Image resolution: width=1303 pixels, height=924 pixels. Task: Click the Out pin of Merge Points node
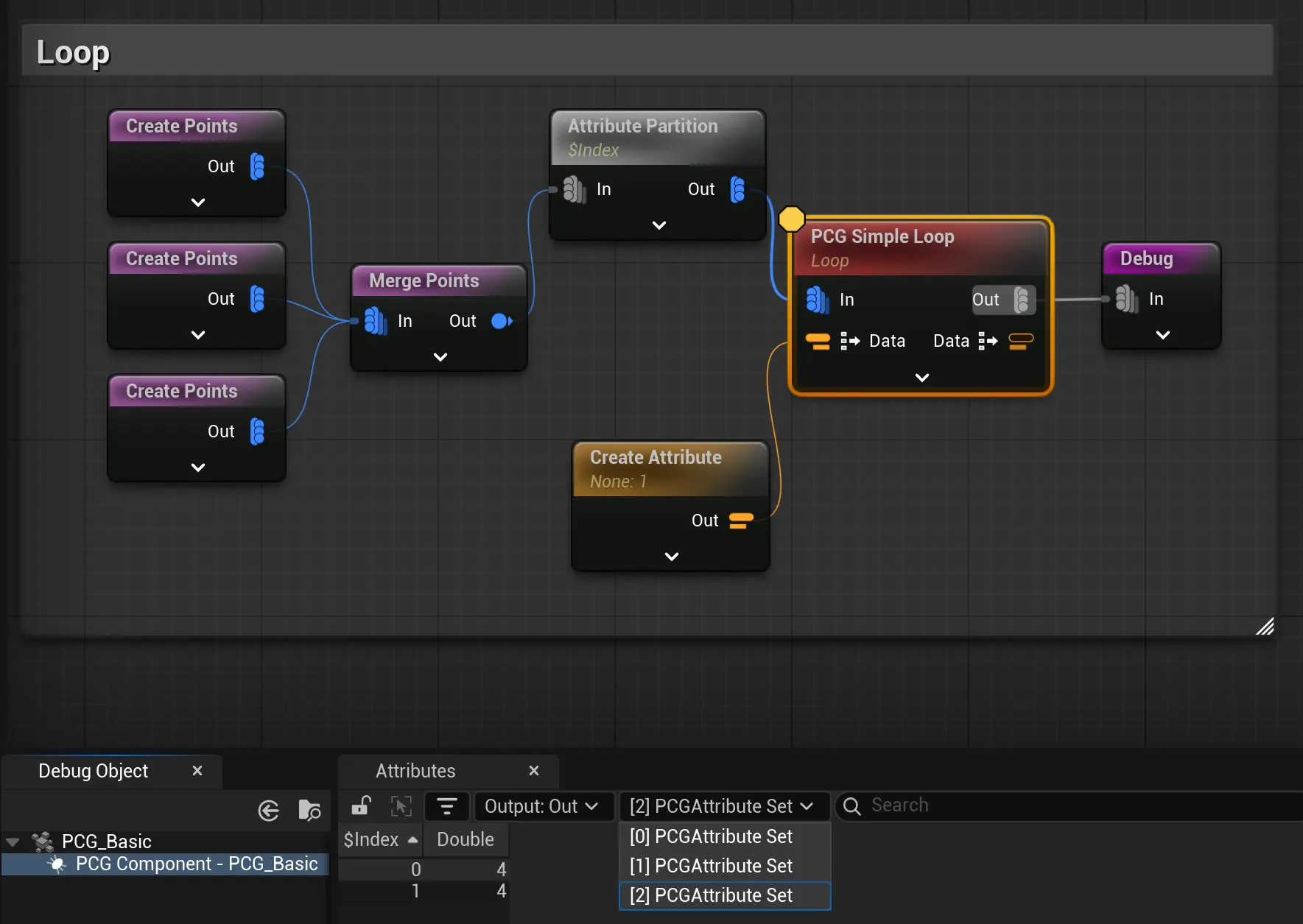pyautogui.click(x=502, y=321)
